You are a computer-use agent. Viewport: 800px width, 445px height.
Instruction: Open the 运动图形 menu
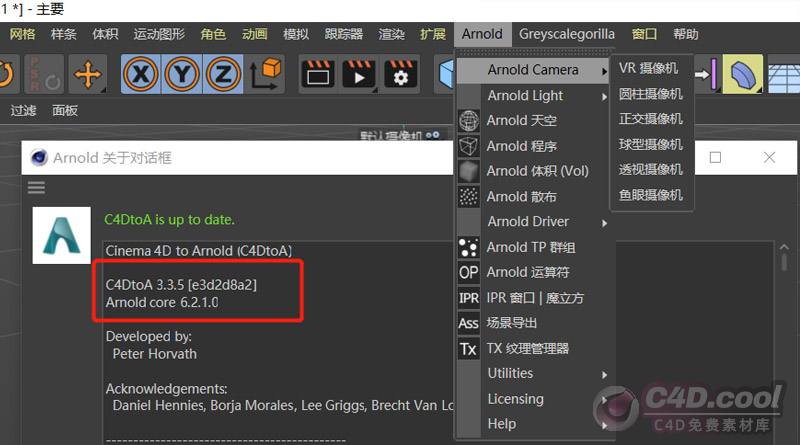[x=159, y=34]
